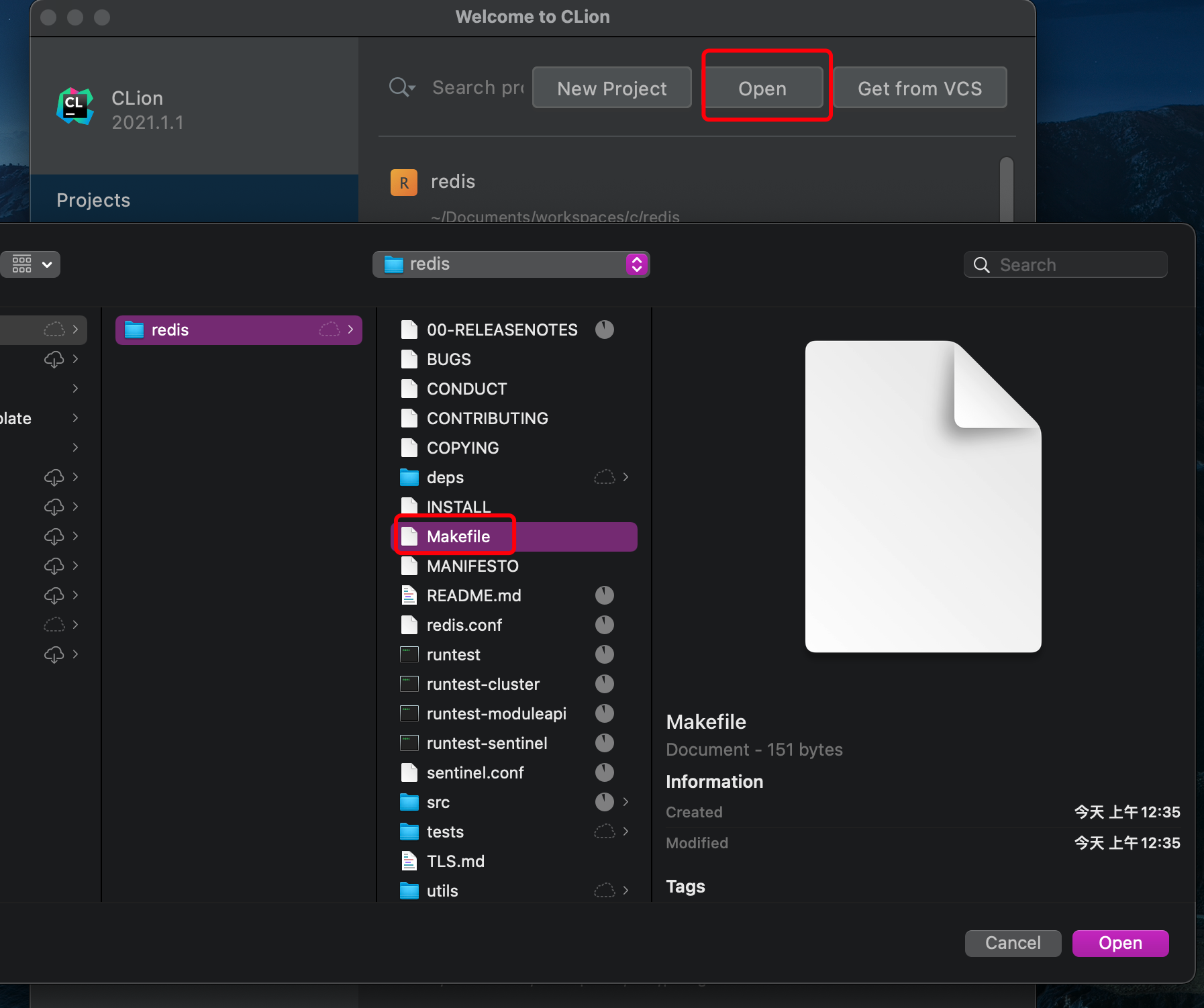The height and width of the screenshot is (1008, 1204).
Task: Click the cloud status icon beside utils
Action: click(x=605, y=891)
